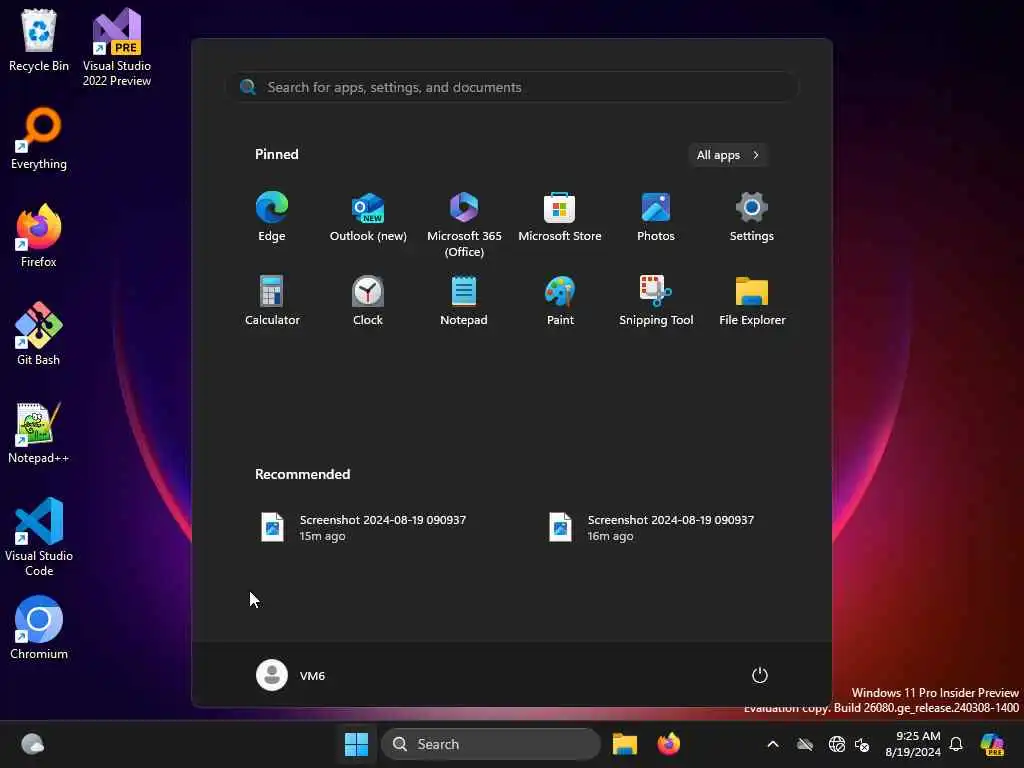
Task: Open the network globe tray icon
Action: click(x=837, y=744)
